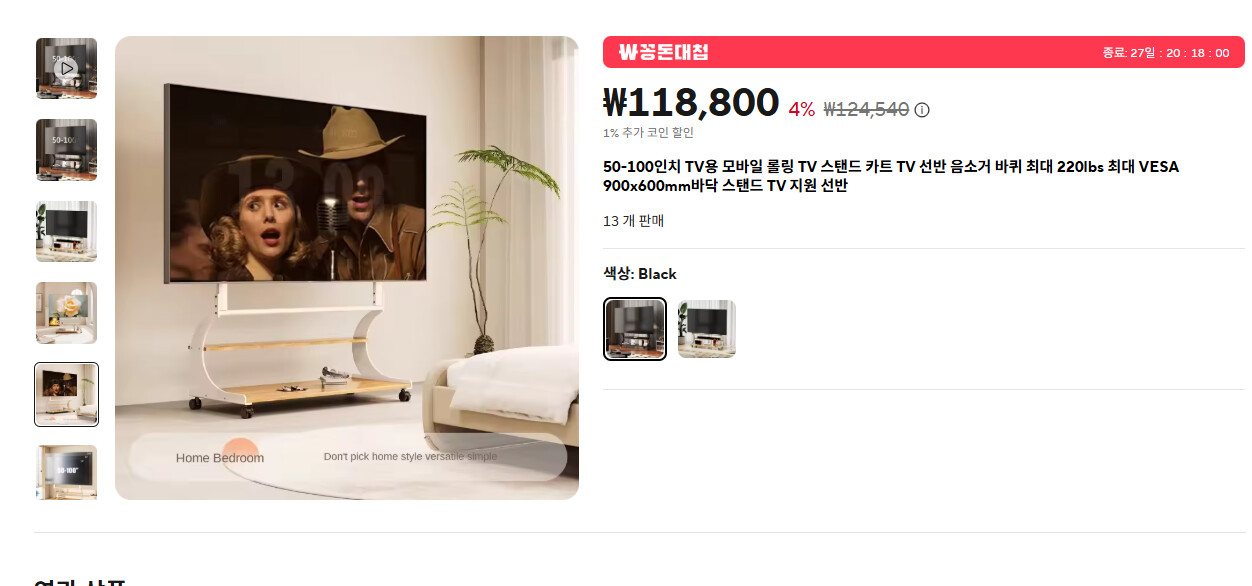Click the crossed-out ₩124,540 price
The width and height of the screenshot is (1252, 586).
866,110
